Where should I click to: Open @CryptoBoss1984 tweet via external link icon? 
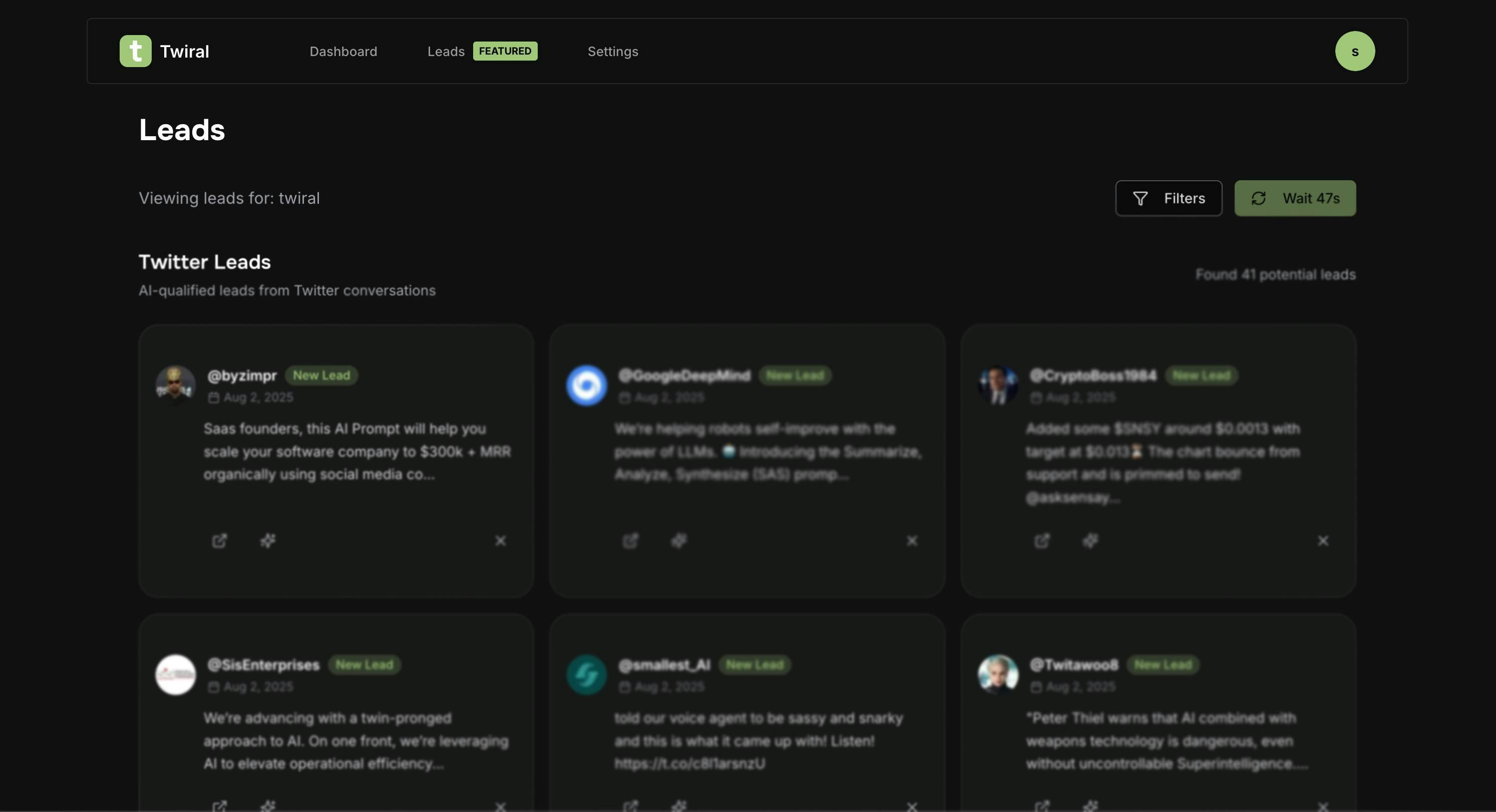click(x=1042, y=541)
